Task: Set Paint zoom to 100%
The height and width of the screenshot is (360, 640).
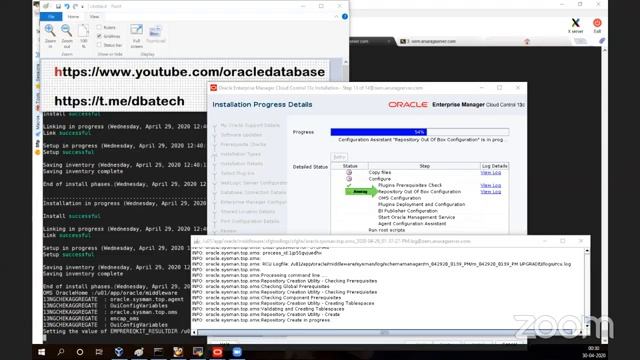Action: click(83, 36)
